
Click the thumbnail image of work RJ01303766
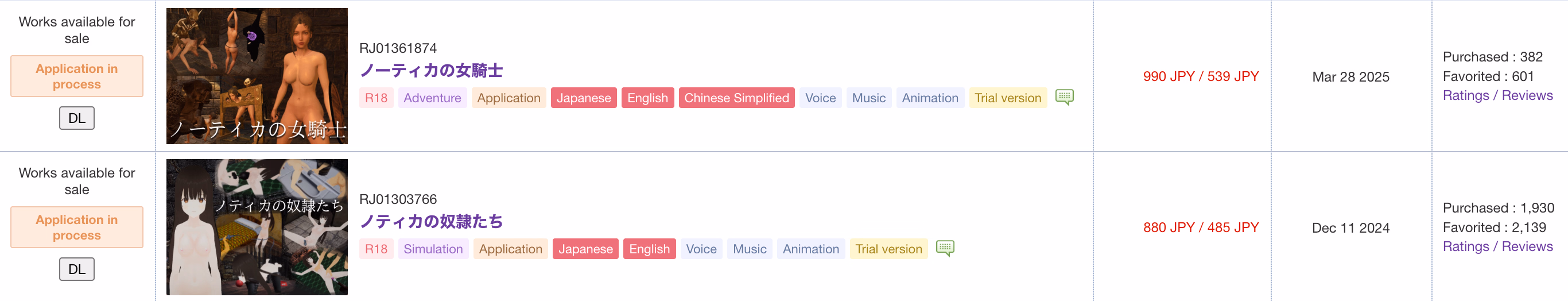point(257,227)
